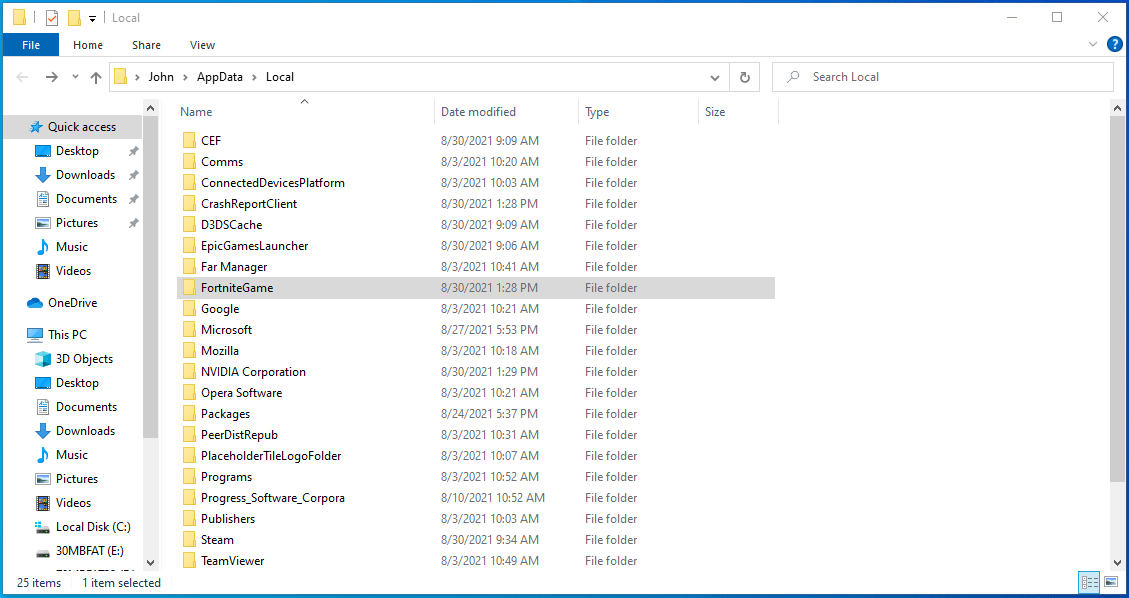Select This PC in navigation pane
The image size is (1129, 598).
click(x=67, y=335)
